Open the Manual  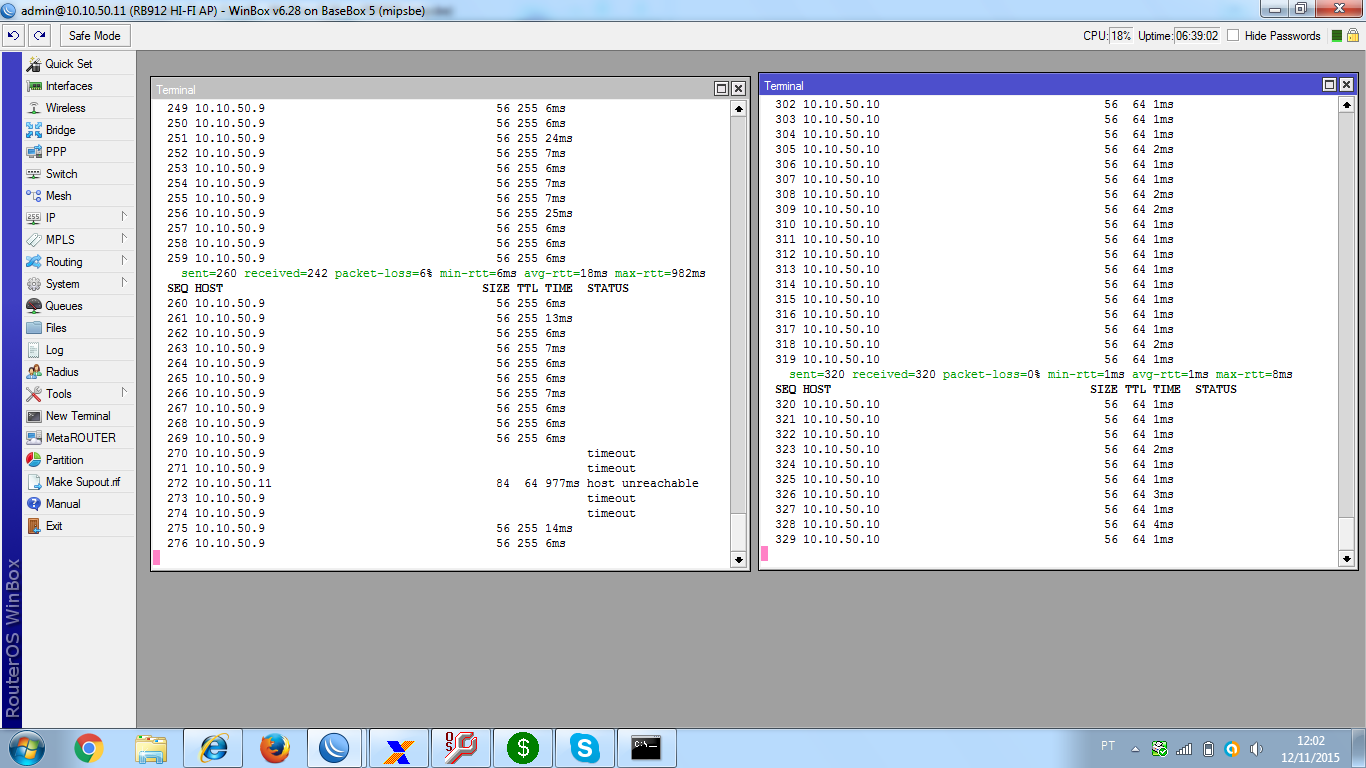tap(79, 504)
